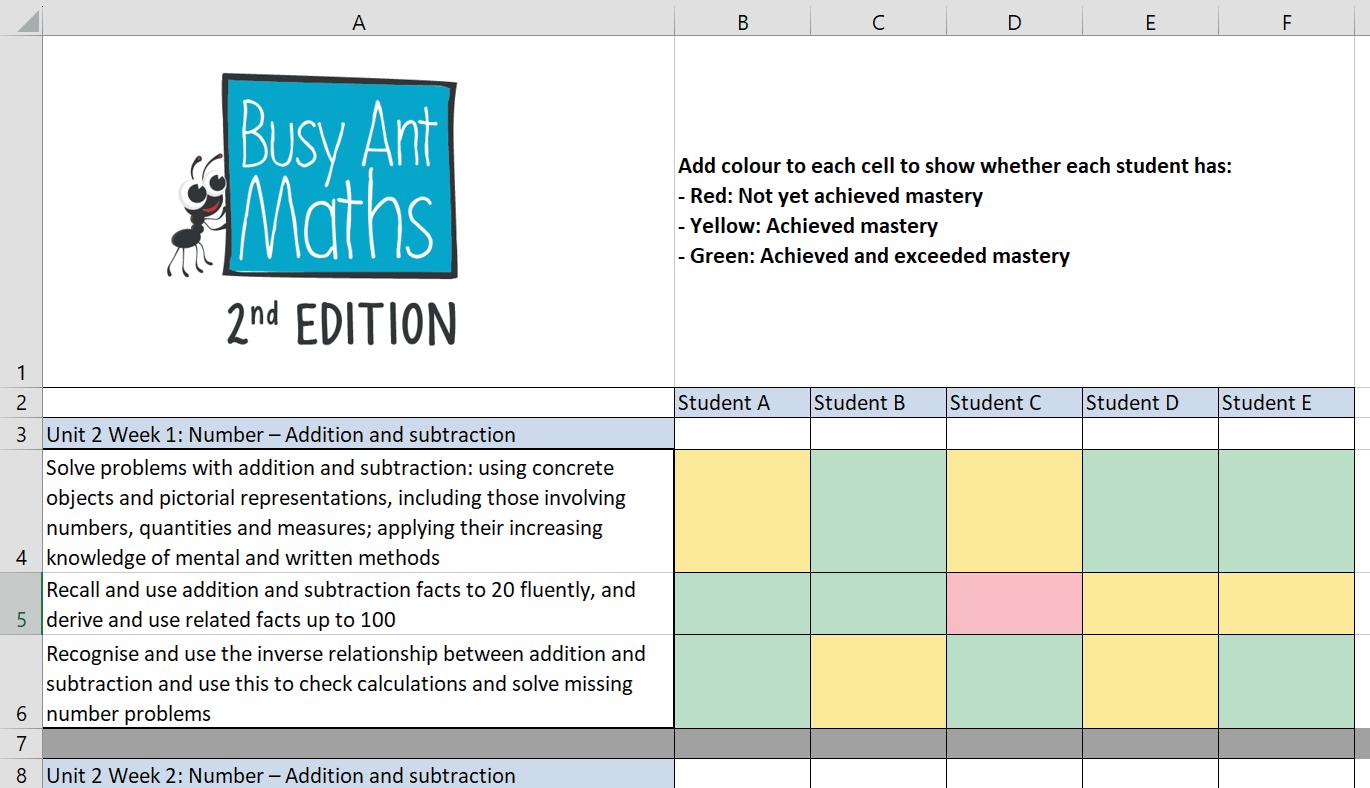This screenshot has height=788, width=1370.
Task: Select row 2 header
Action: point(21,403)
